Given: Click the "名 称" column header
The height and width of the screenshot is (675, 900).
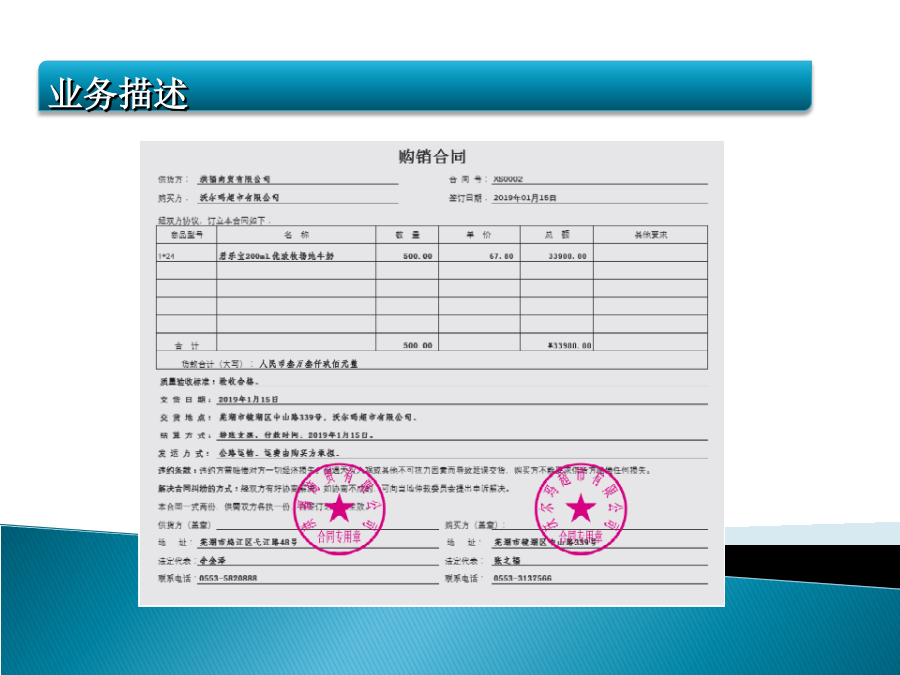Looking at the screenshot, I should [296, 235].
